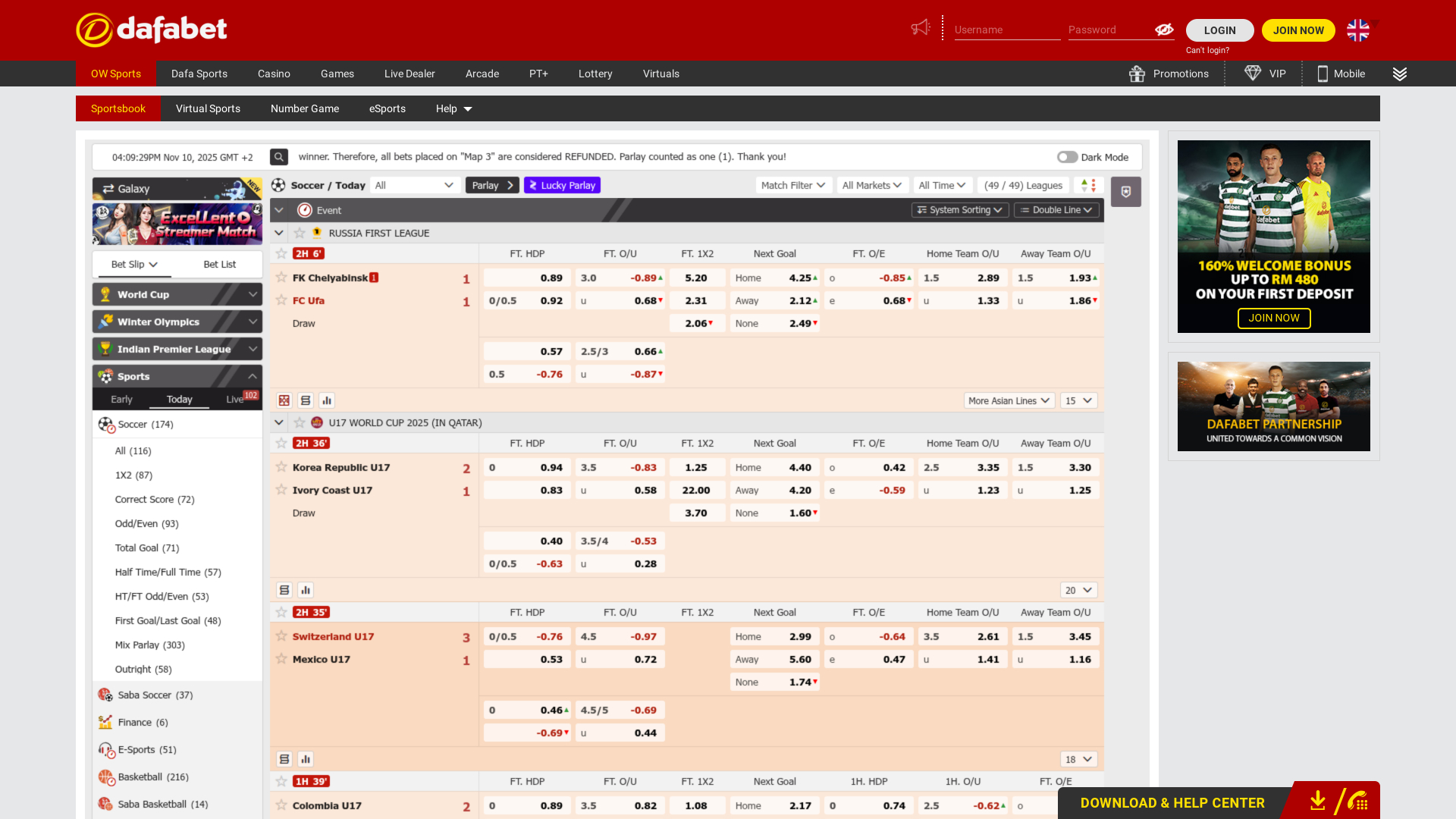
Task: Open the Mobile phone icon
Action: 1321,74
